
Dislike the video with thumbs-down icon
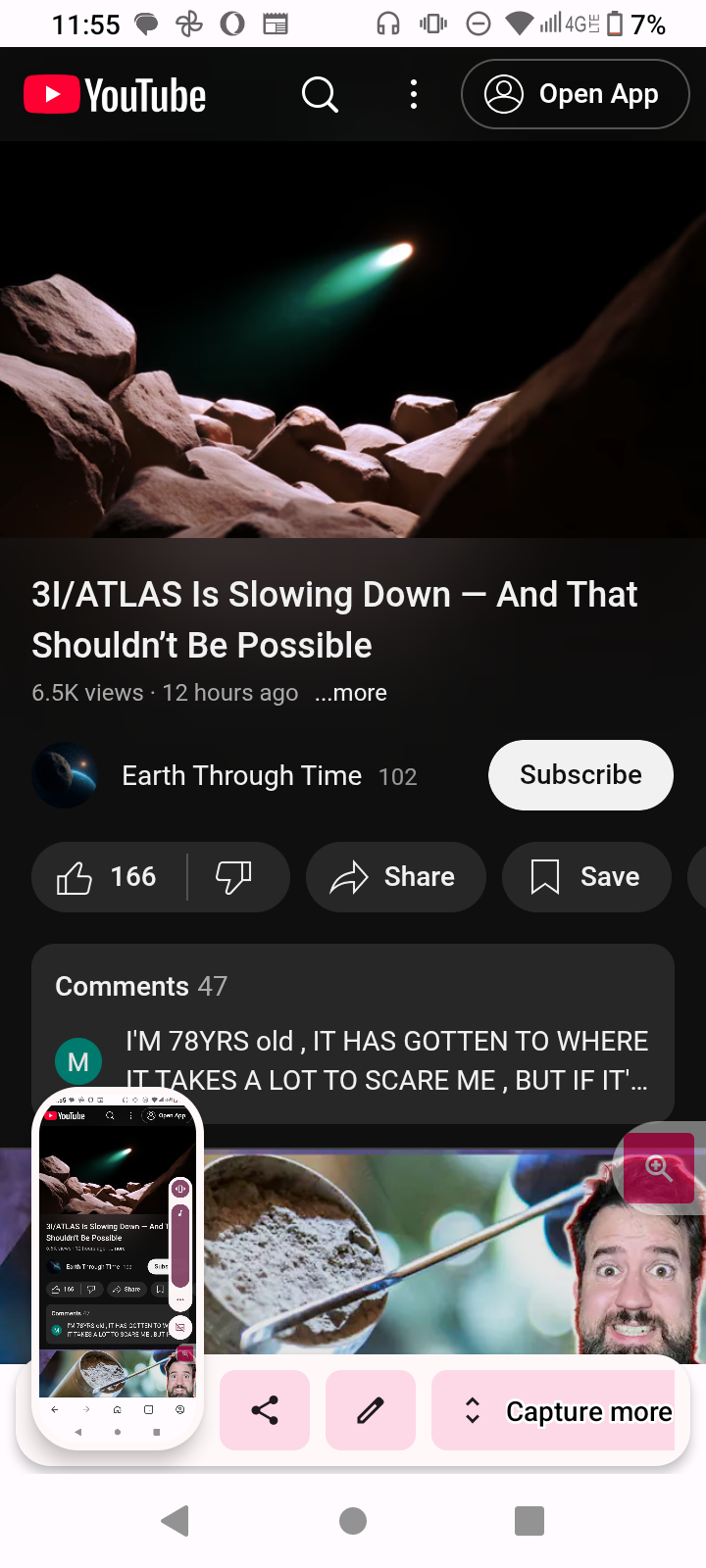pos(234,877)
